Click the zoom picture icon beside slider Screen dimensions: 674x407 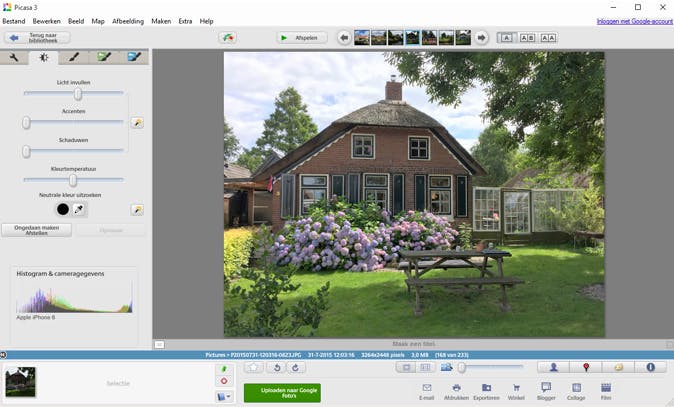(447, 367)
